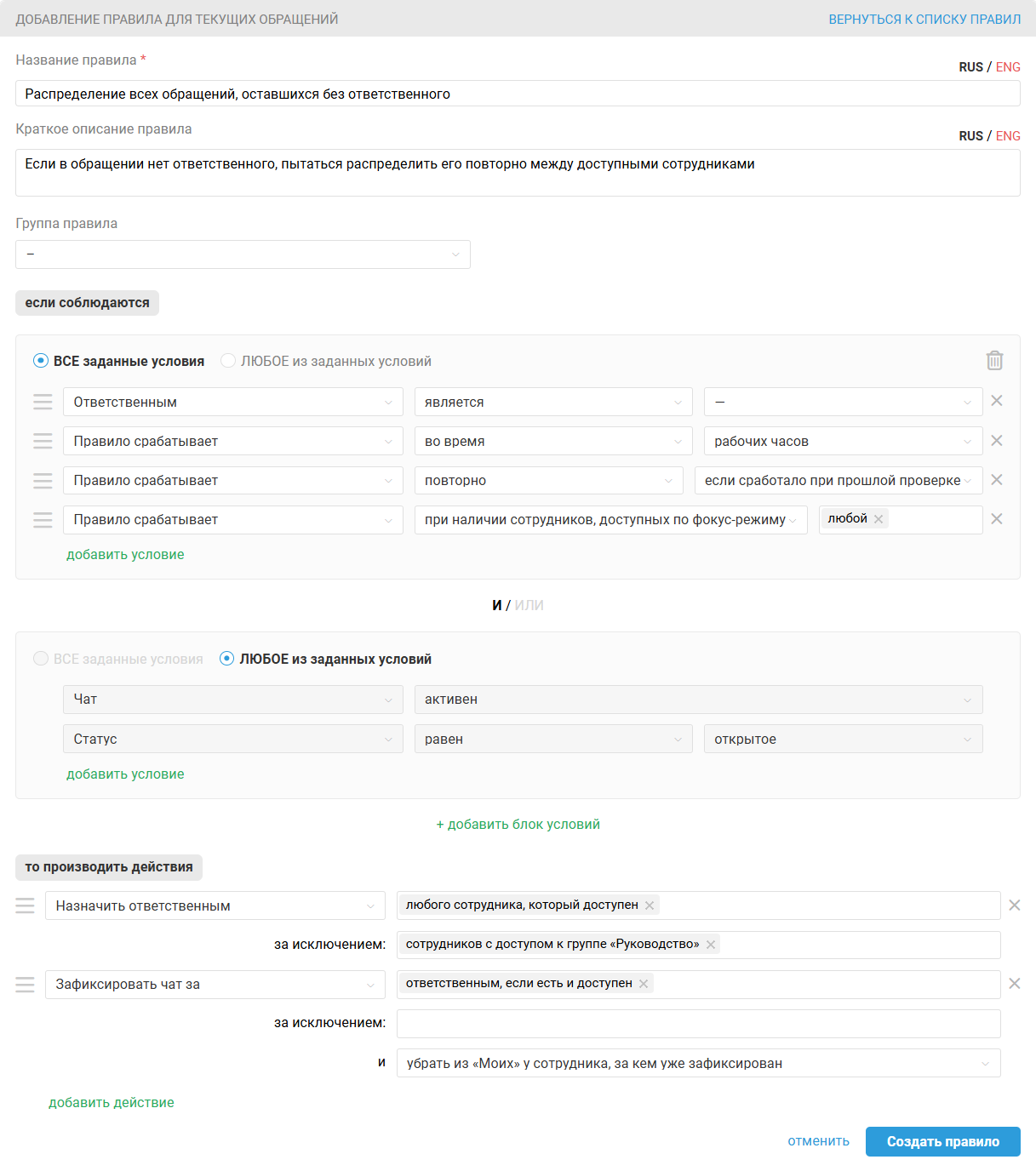Switch rule name language to ENG
Image resolution: width=1036 pixels, height=1171 pixels.
coord(1008,67)
